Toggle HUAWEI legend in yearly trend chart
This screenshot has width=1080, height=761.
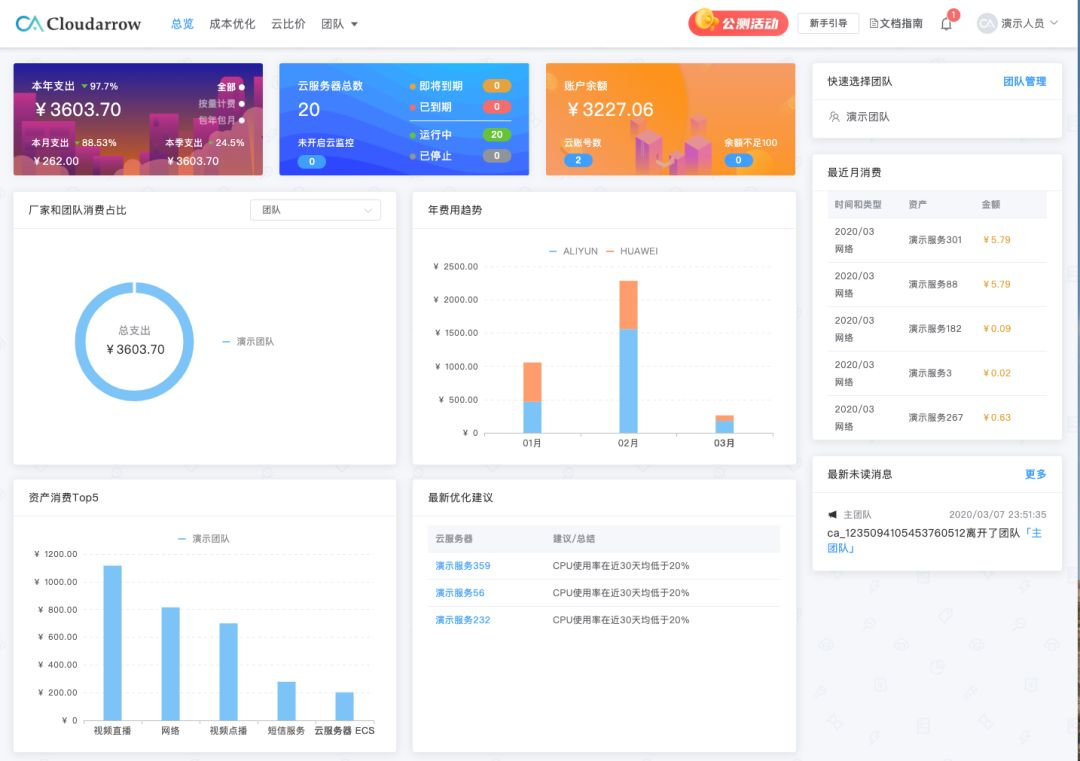632,251
